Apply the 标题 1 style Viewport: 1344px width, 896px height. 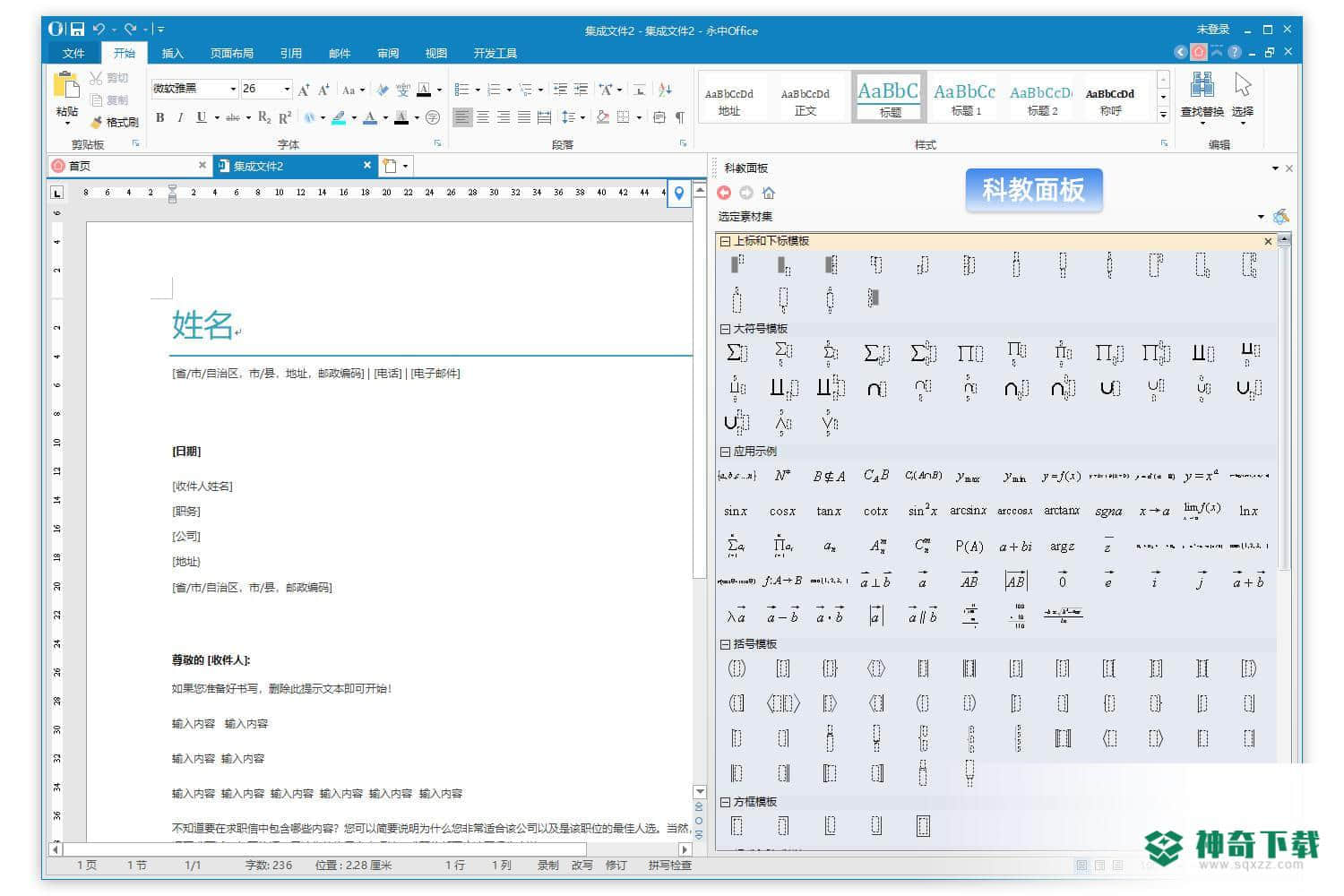pos(965,98)
